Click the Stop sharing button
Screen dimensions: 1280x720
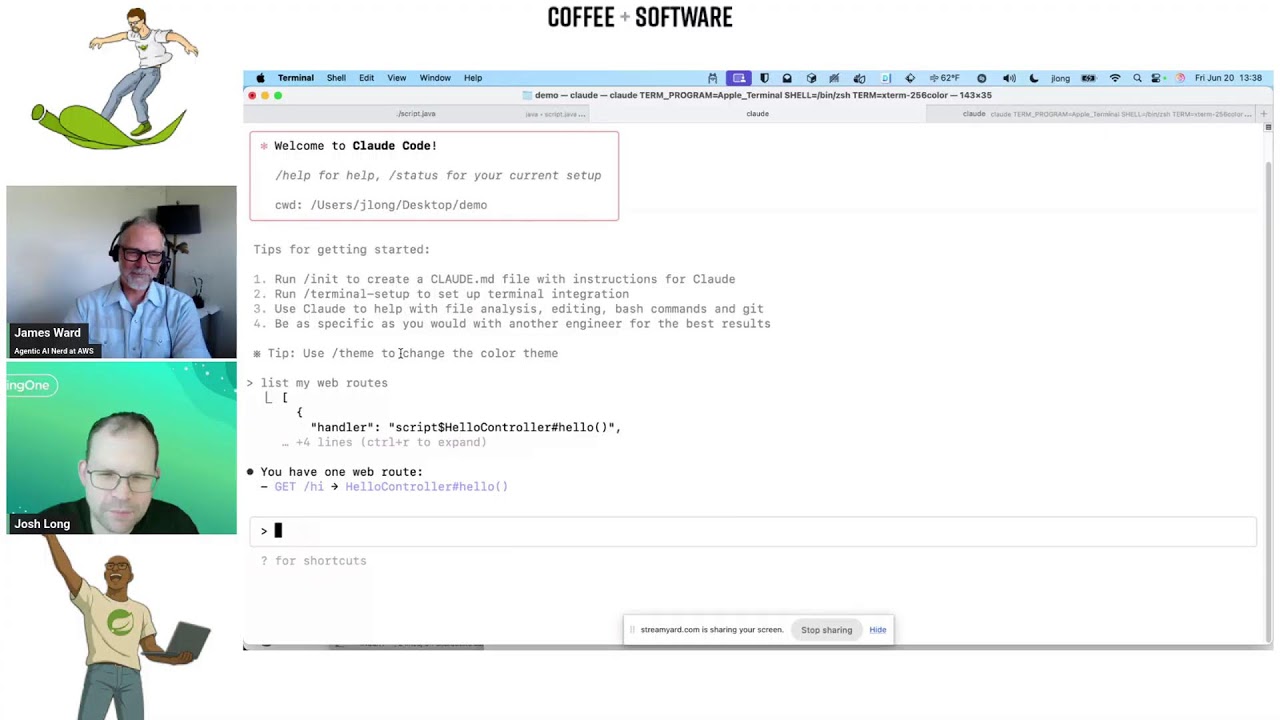tap(826, 630)
